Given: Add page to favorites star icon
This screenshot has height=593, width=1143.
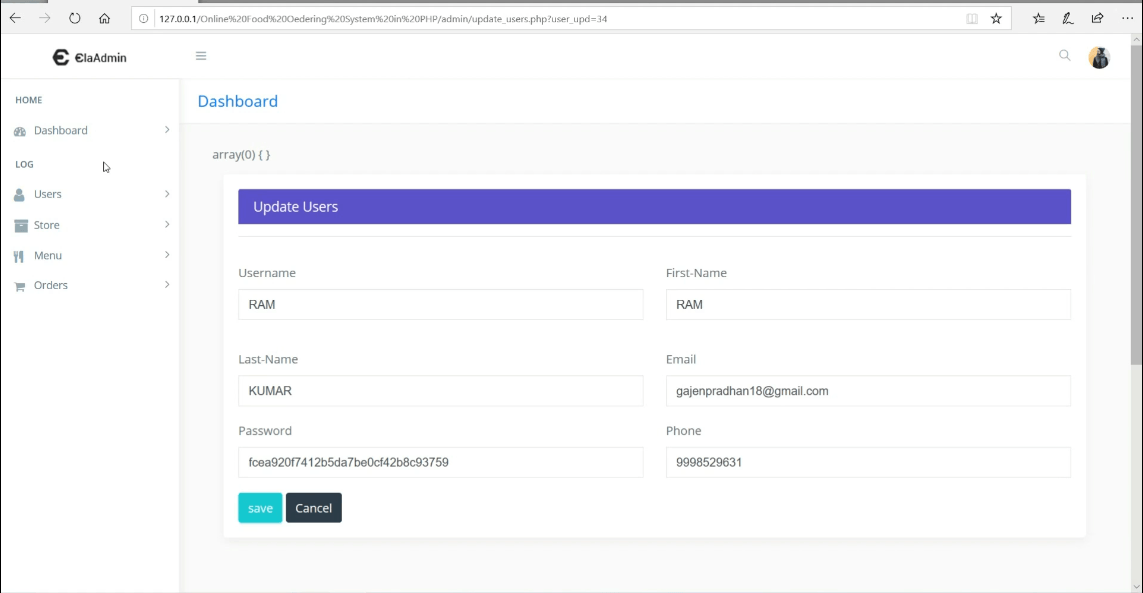Looking at the screenshot, I should (x=996, y=18).
